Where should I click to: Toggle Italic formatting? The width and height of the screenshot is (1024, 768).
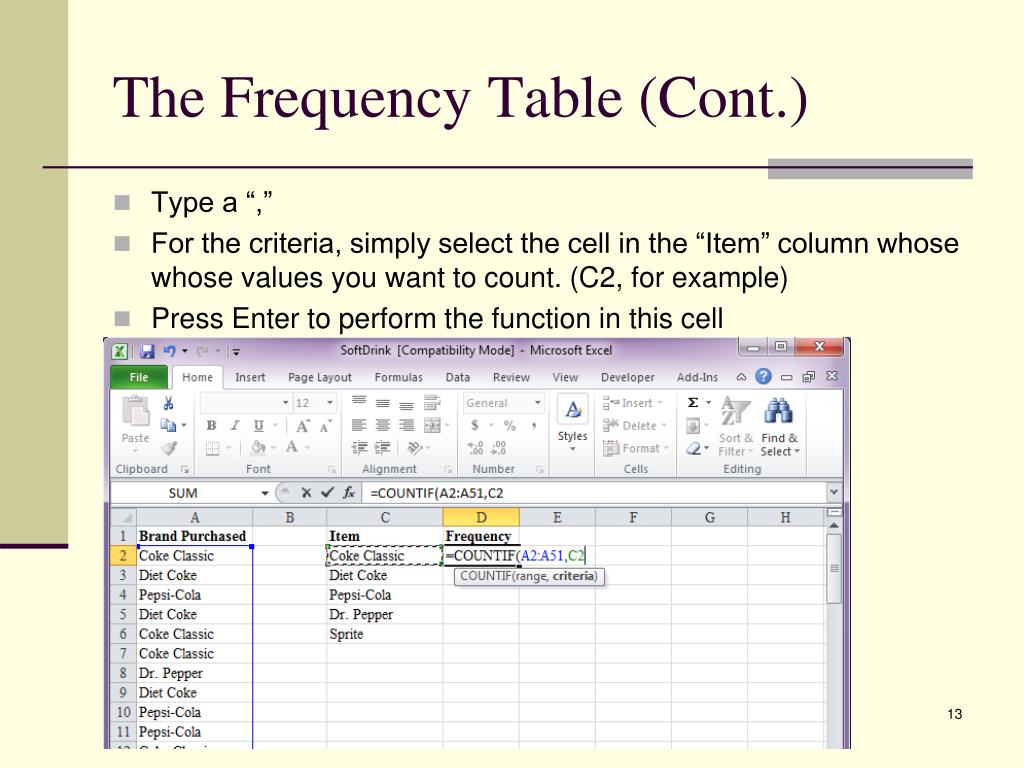pos(235,426)
